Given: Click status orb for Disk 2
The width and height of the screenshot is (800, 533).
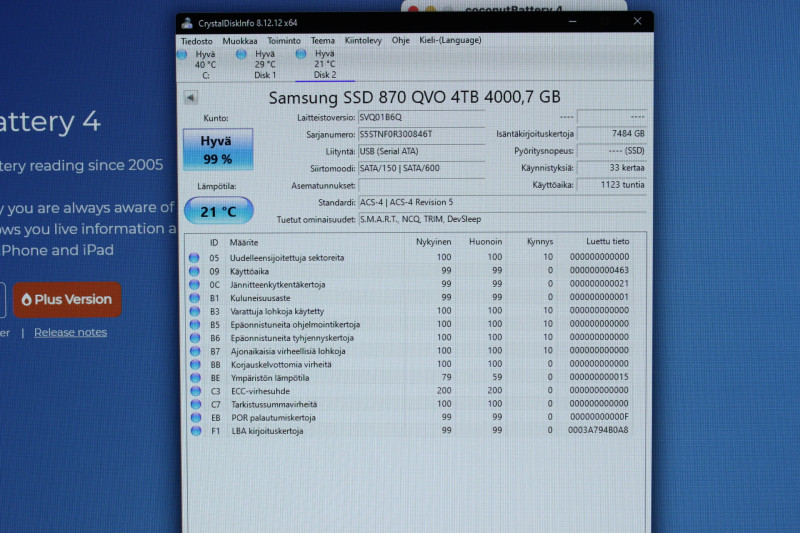Looking at the screenshot, I should pos(301,54).
